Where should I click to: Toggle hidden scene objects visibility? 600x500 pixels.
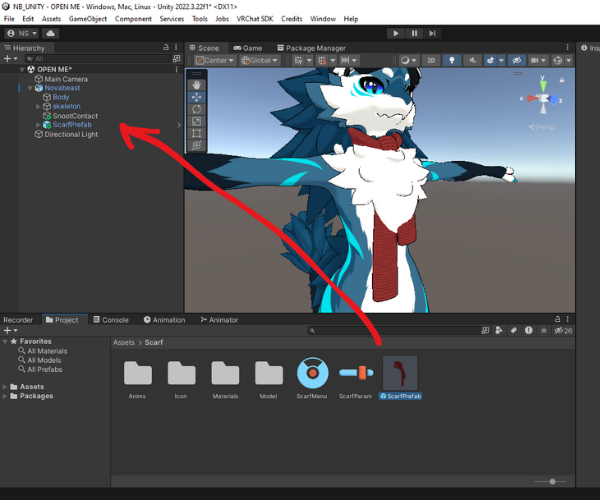coord(517,60)
